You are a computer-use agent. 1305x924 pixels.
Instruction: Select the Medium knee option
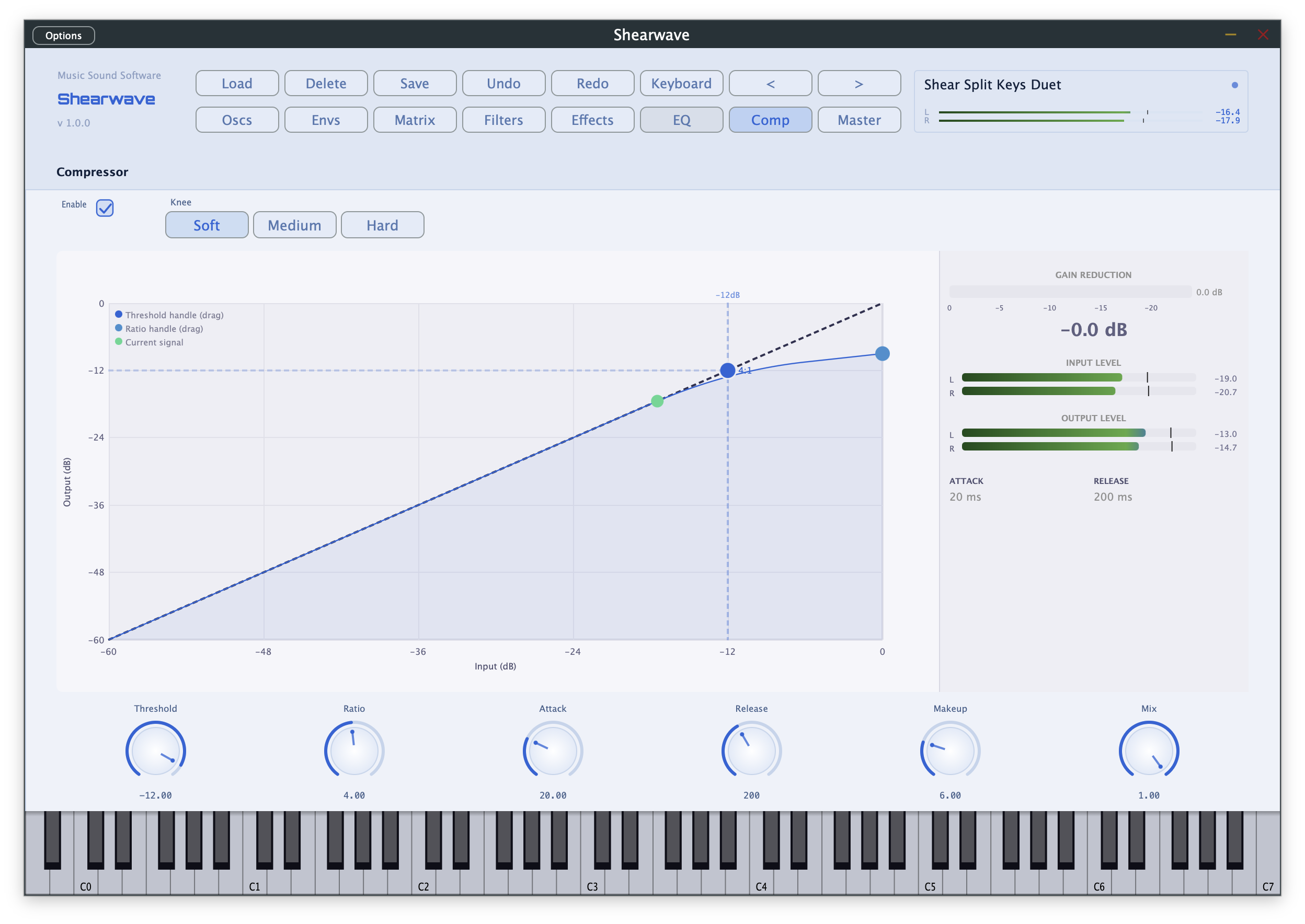coord(294,225)
